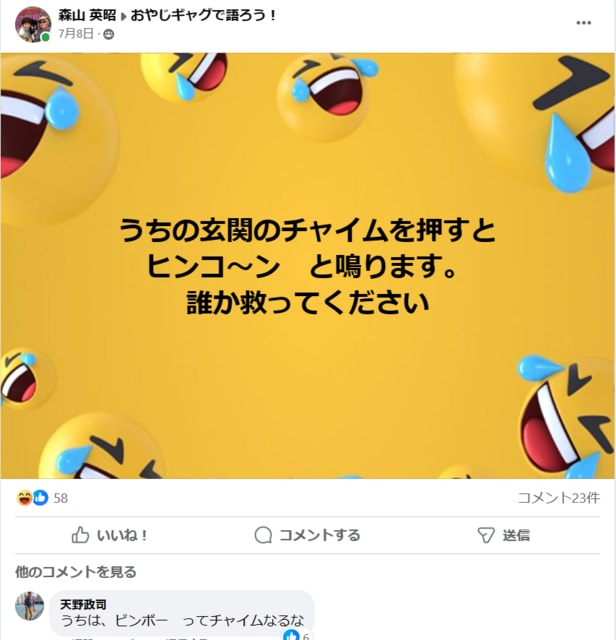Click the 7月8日 post date link
The width and height of the screenshot is (616, 640).
[x=76, y=34]
